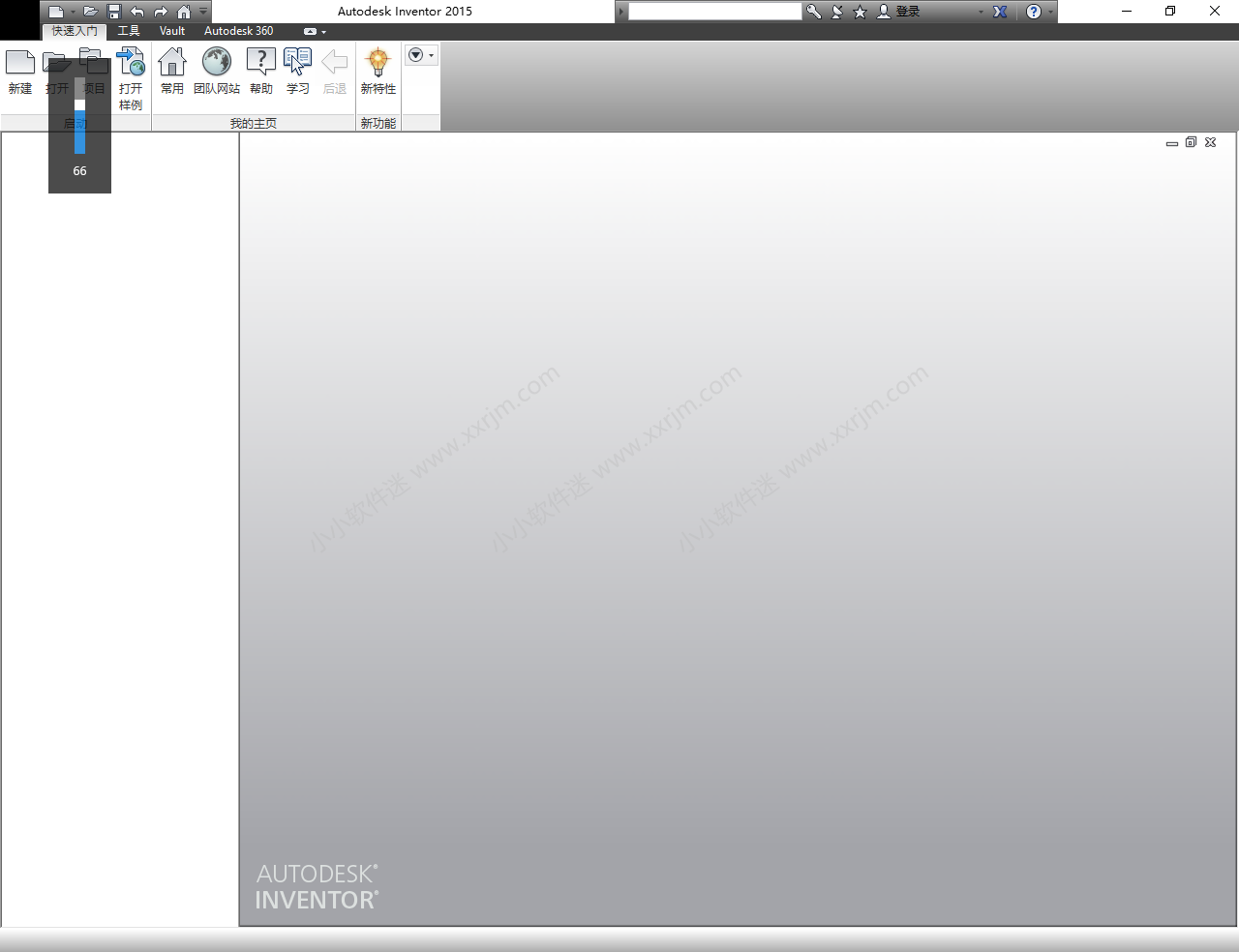Maximize or restore the Inventor window
This screenshot has height=952, width=1239.
1170,12
